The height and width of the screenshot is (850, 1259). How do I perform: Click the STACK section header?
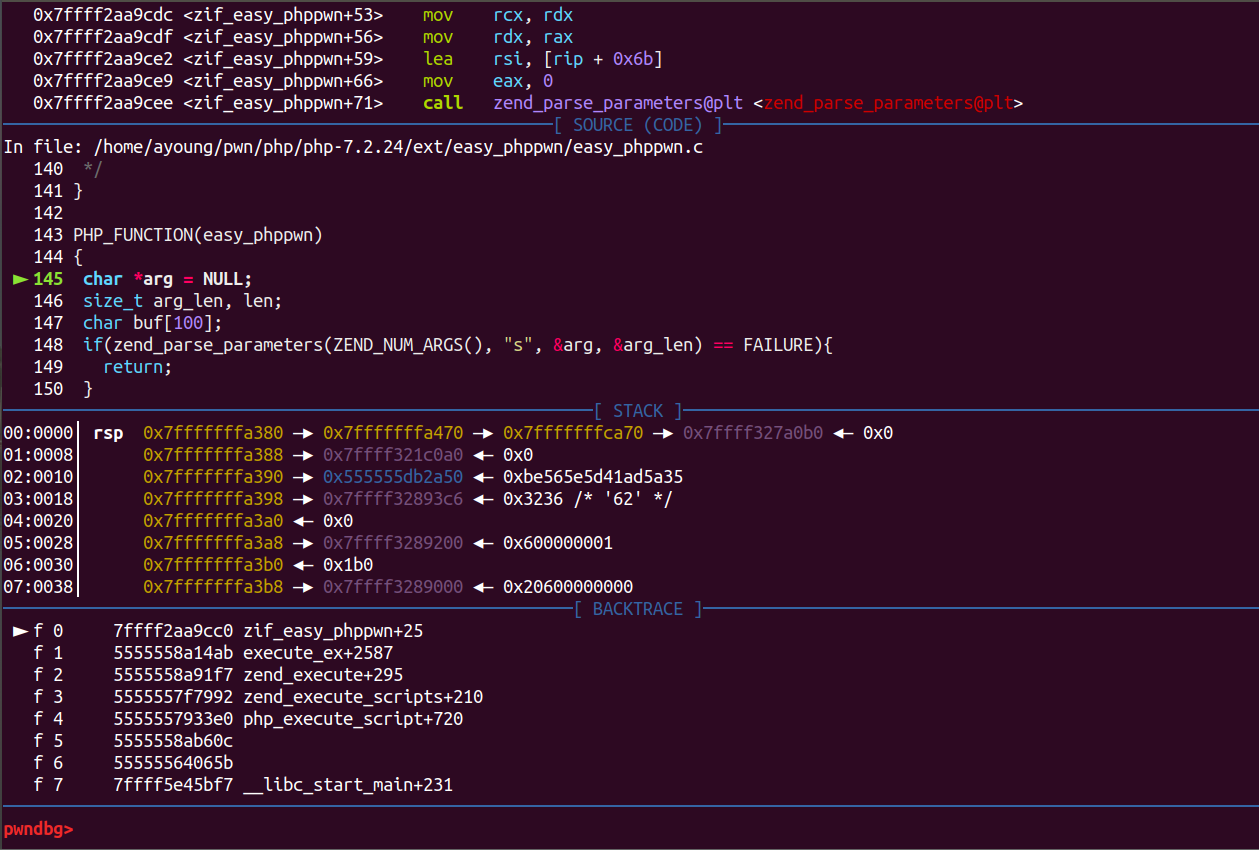pos(637,411)
